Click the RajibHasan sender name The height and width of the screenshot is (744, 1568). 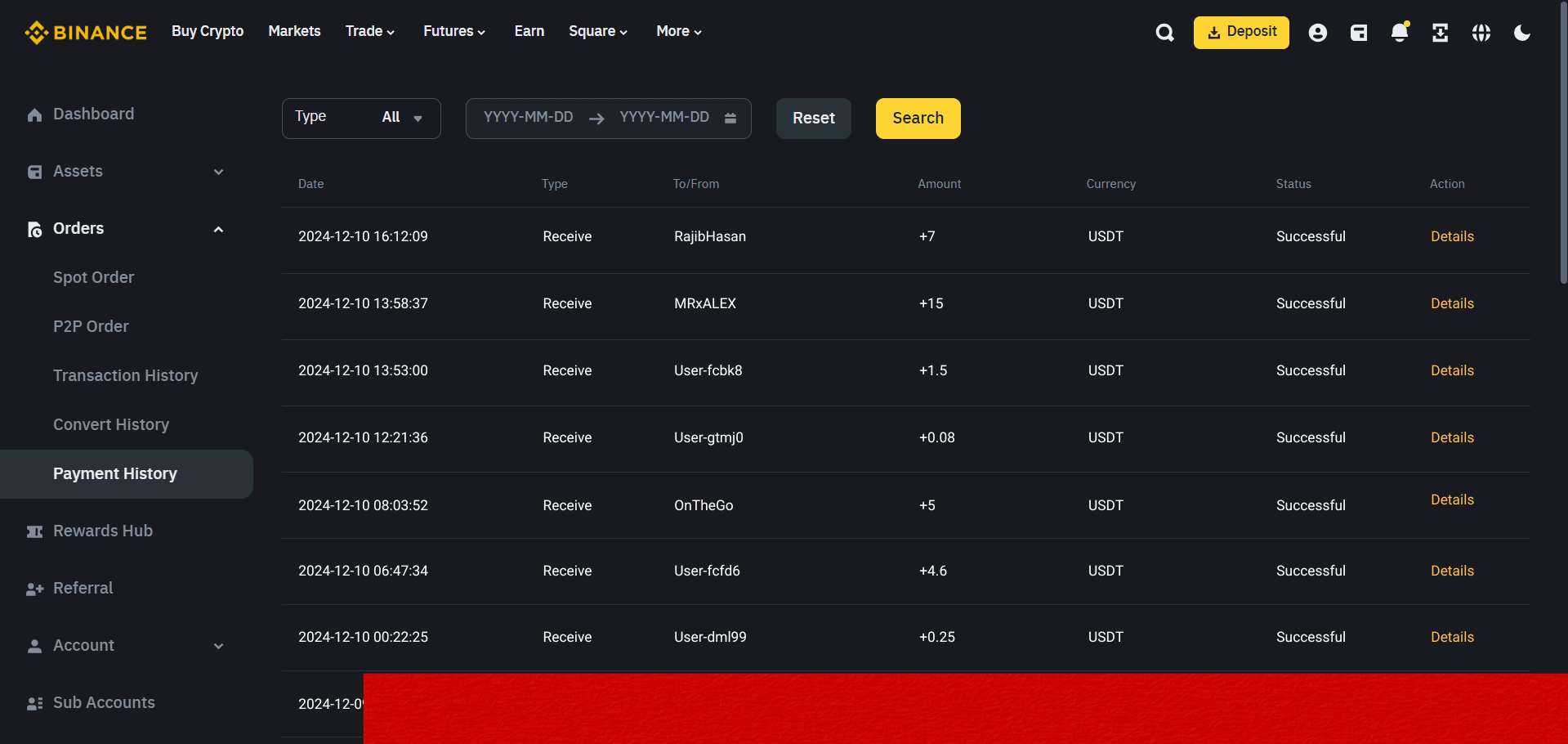point(710,236)
